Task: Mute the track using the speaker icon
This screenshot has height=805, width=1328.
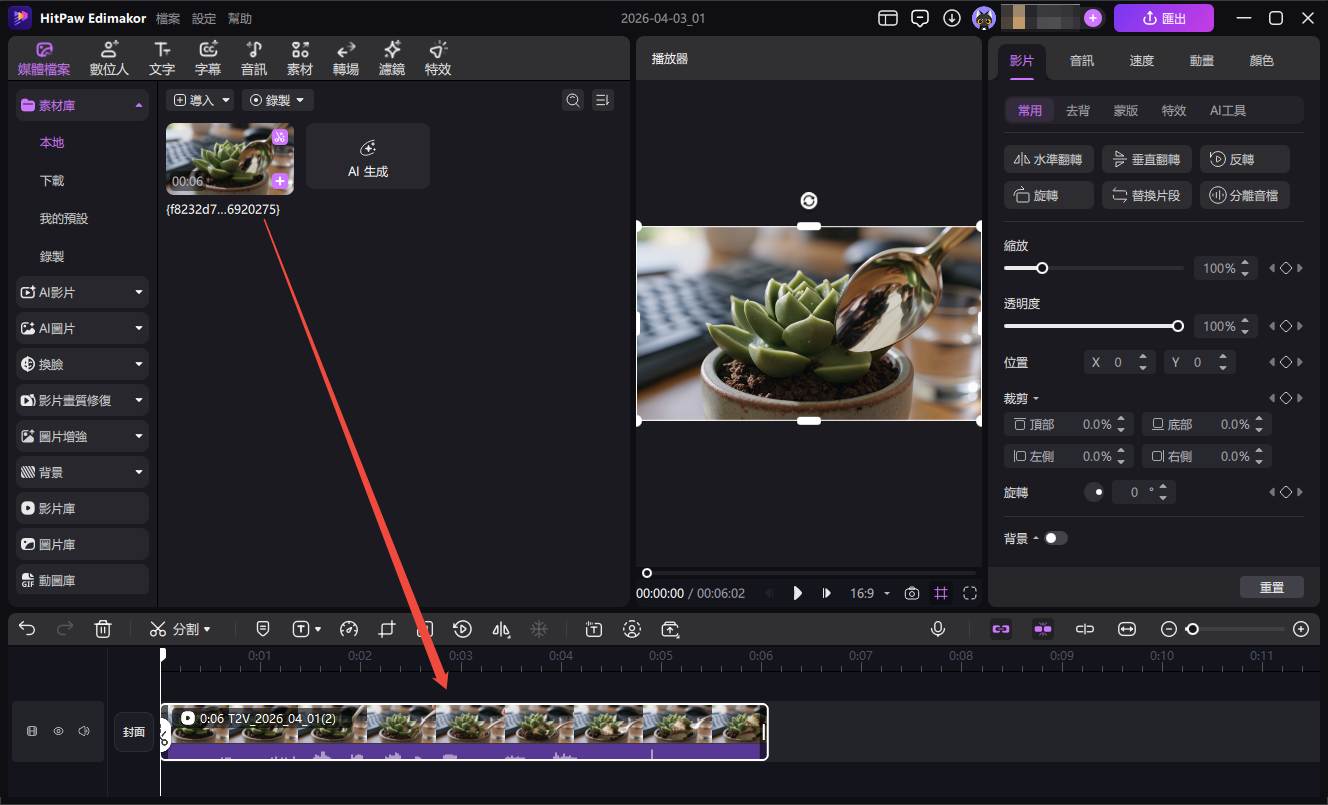Action: (x=84, y=731)
